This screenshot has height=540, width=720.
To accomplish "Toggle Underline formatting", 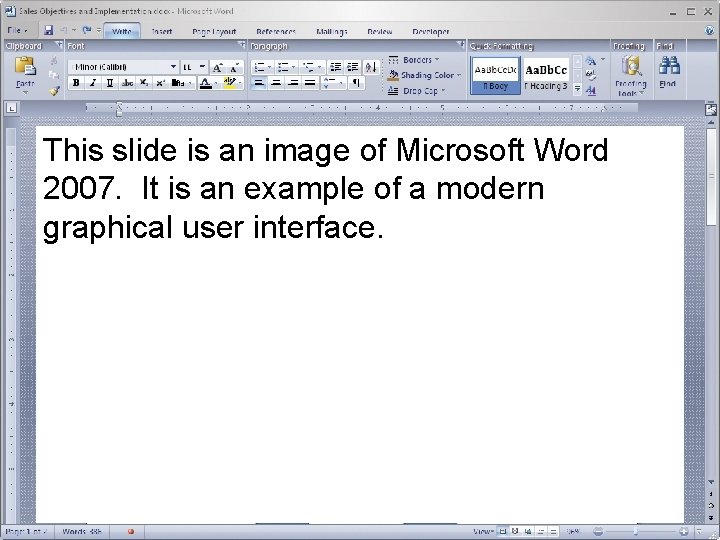I will click(110, 83).
